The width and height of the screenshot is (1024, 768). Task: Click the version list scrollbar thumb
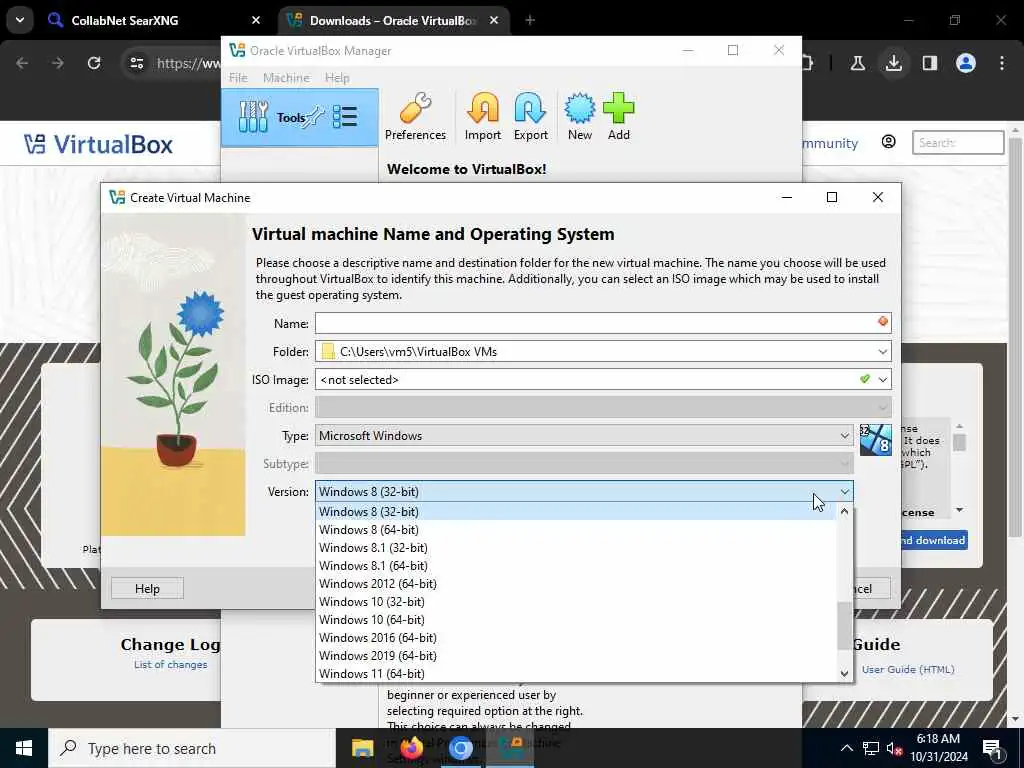[x=844, y=626]
